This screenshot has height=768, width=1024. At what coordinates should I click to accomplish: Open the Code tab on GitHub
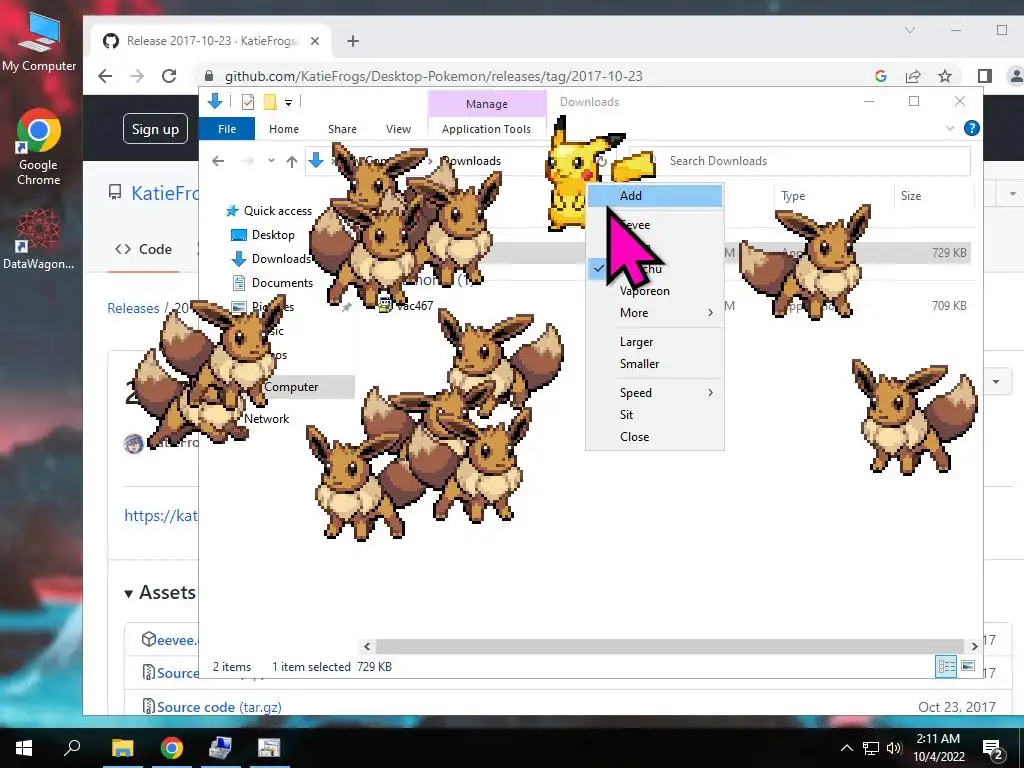pos(143,249)
